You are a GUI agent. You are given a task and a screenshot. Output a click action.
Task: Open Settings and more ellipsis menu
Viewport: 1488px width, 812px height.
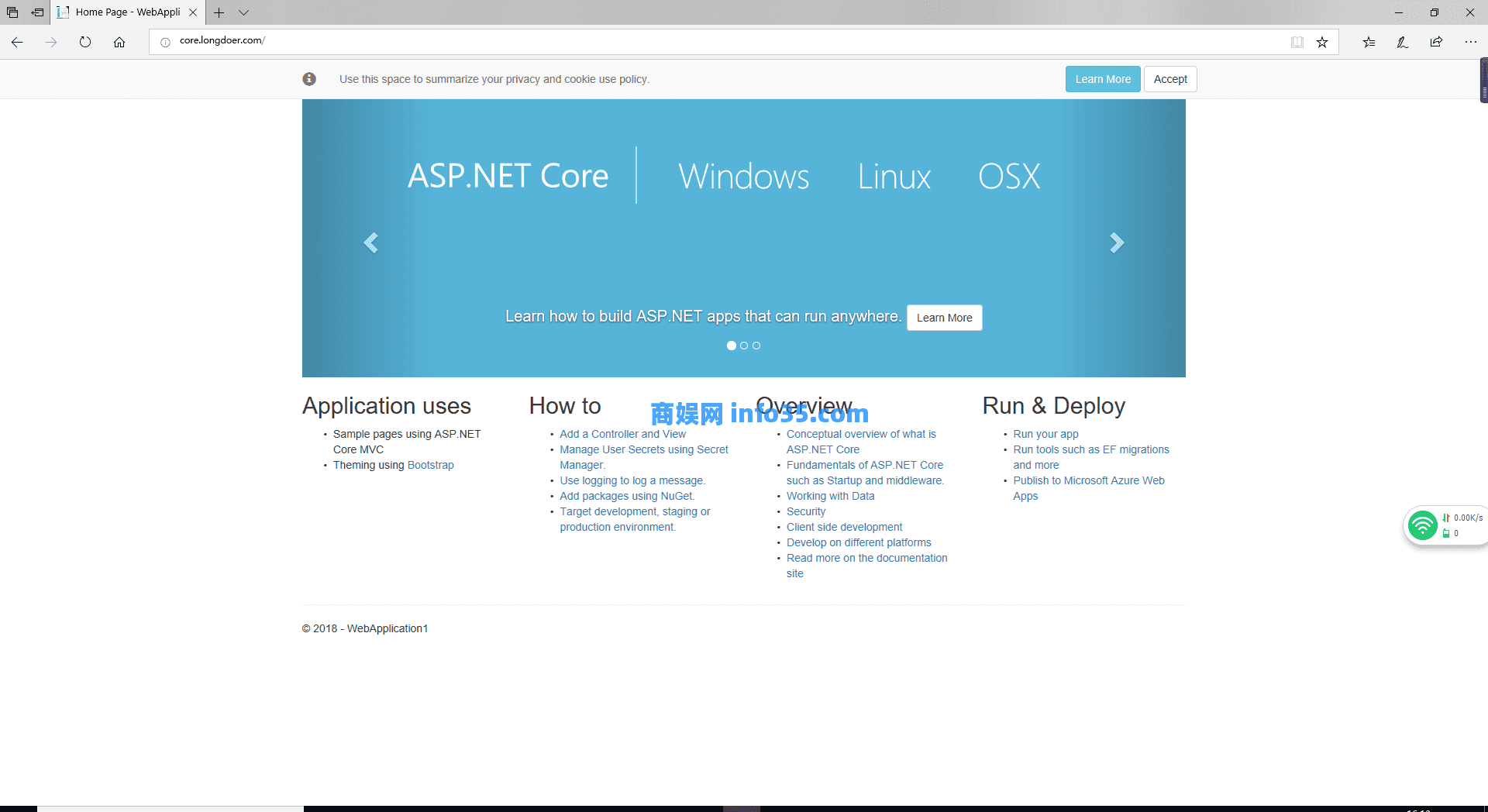pos(1471,42)
